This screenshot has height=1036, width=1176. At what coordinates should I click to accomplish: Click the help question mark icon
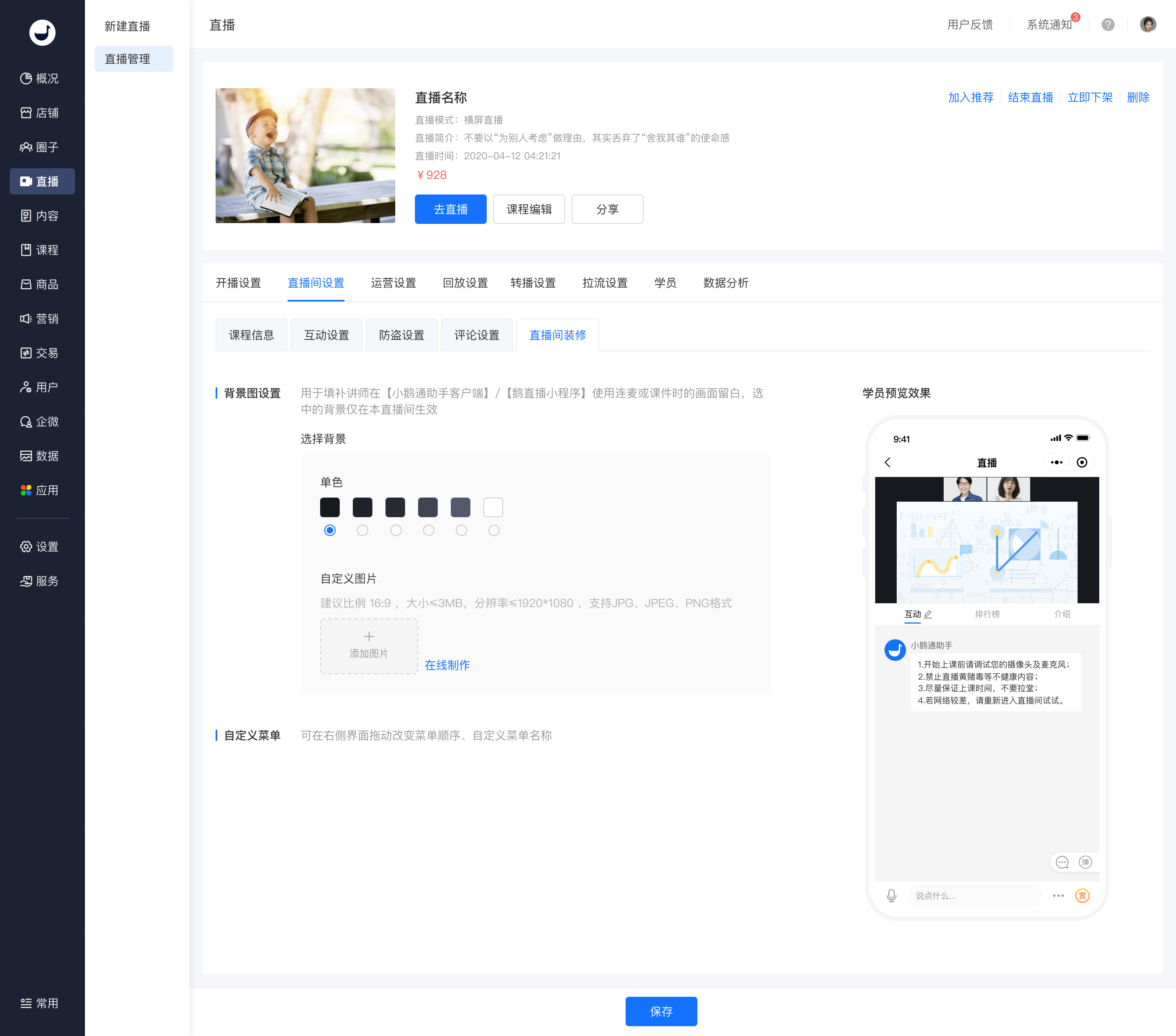1108,25
